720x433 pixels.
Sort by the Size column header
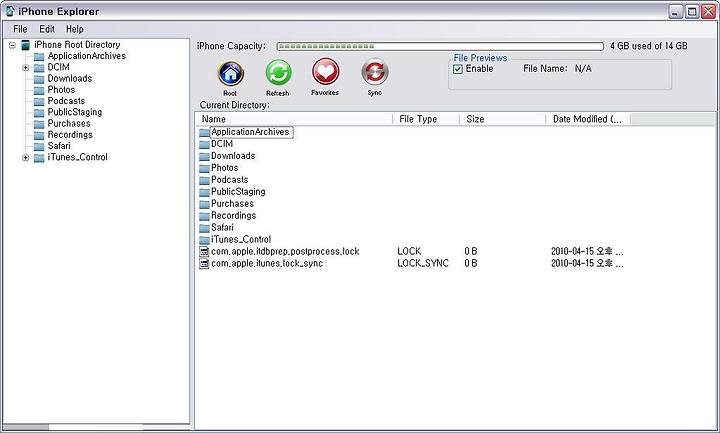(503, 119)
